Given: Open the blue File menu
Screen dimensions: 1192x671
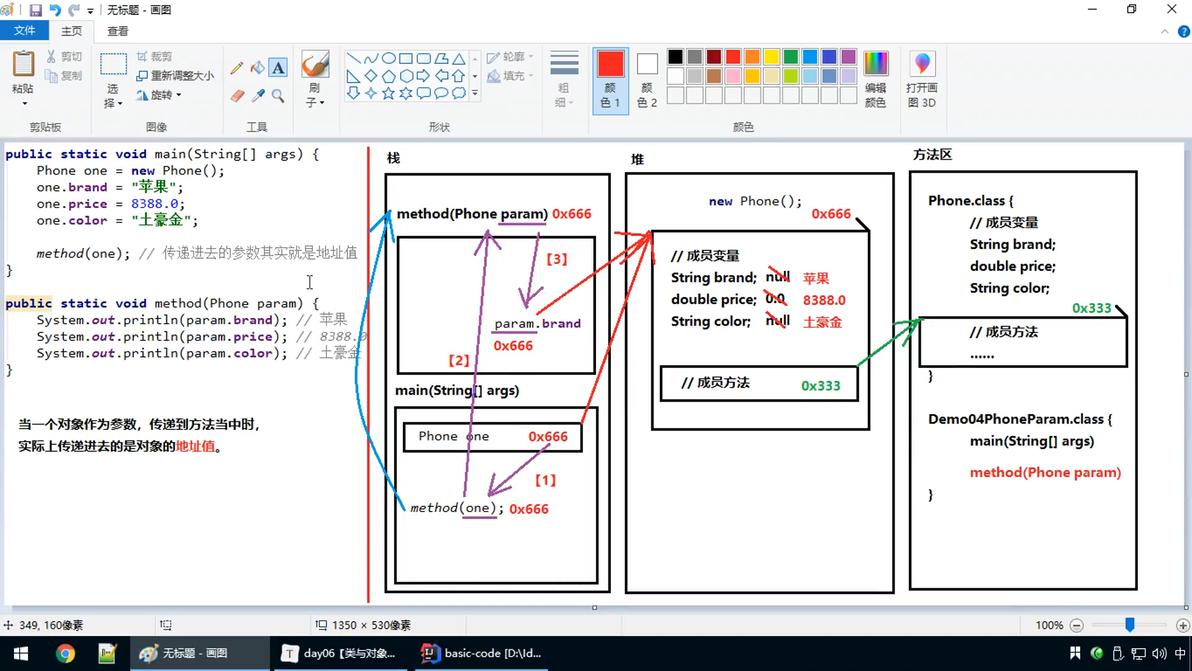Looking at the screenshot, I should 24,30.
